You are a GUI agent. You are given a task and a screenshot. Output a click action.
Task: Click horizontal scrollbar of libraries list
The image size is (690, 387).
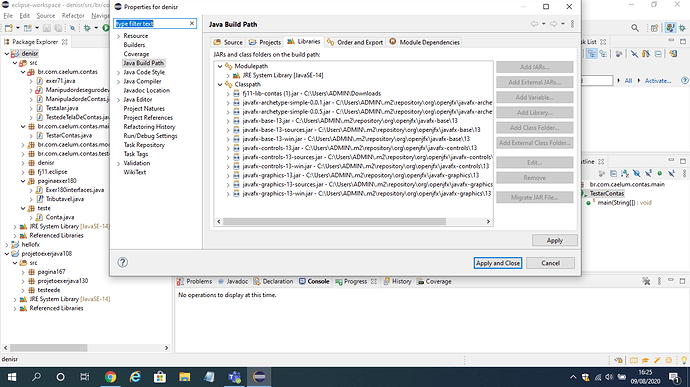(x=334, y=221)
